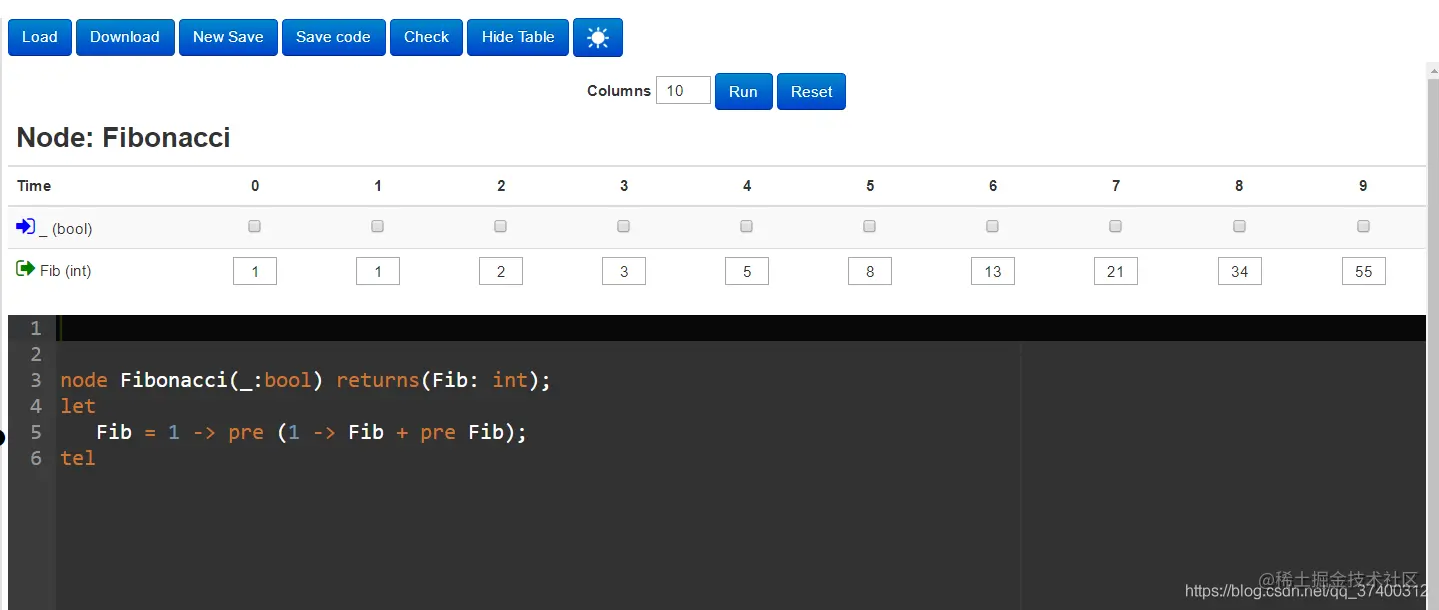This screenshot has height=610, width=1439.
Task: Focus the Columns number input
Action: click(683, 91)
